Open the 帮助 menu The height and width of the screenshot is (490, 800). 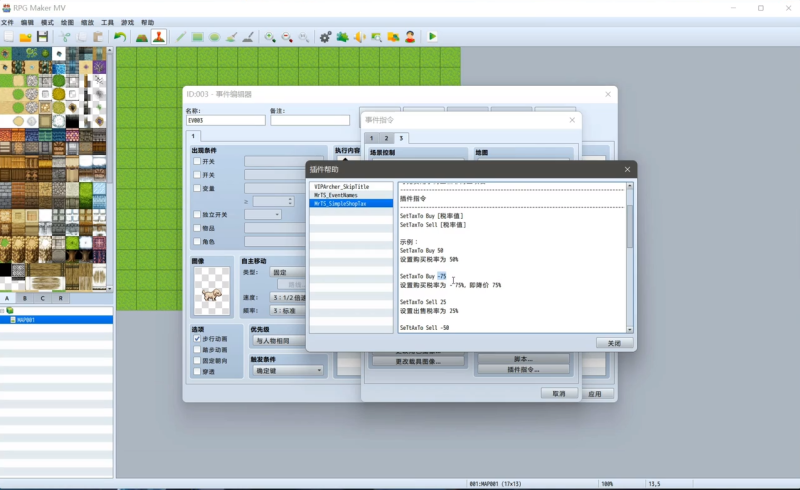click(x=147, y=22)
